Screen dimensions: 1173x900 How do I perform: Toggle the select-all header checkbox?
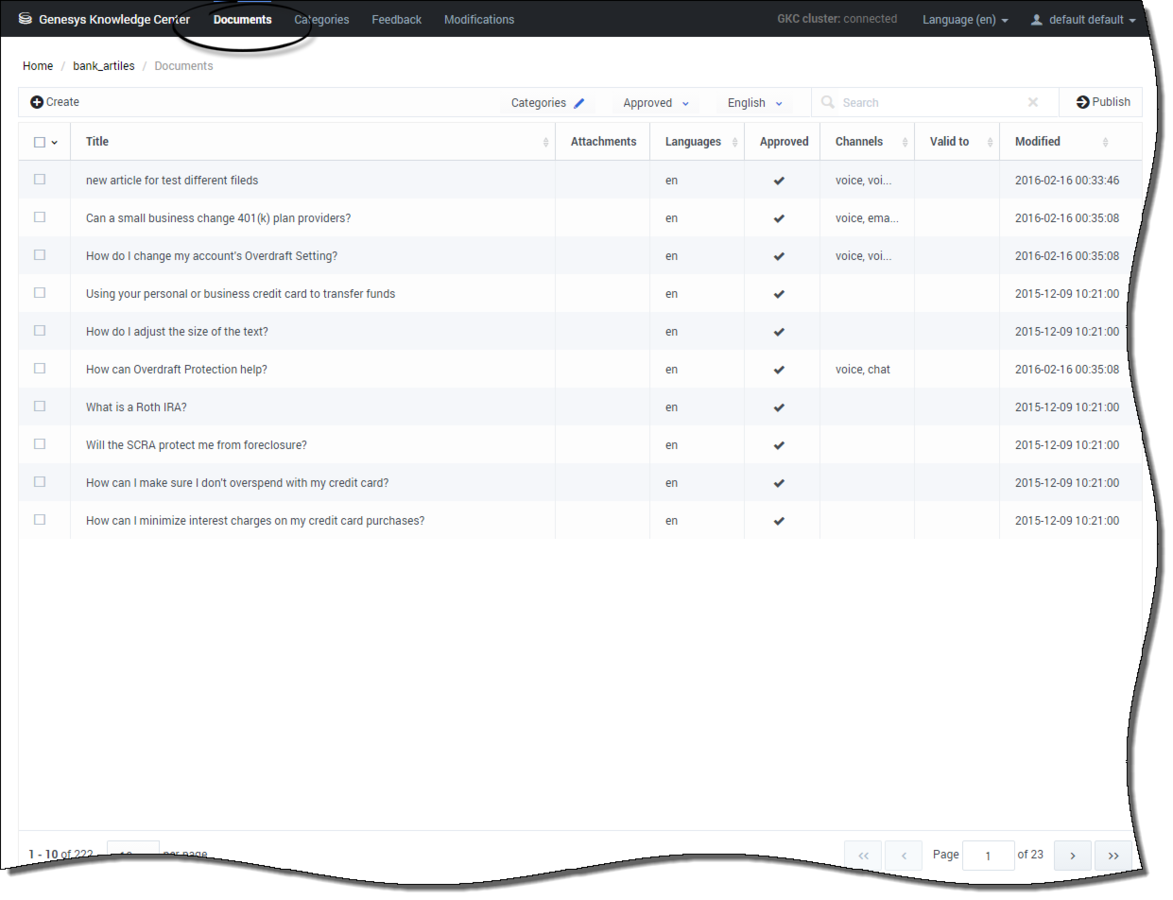coord(40,142)
